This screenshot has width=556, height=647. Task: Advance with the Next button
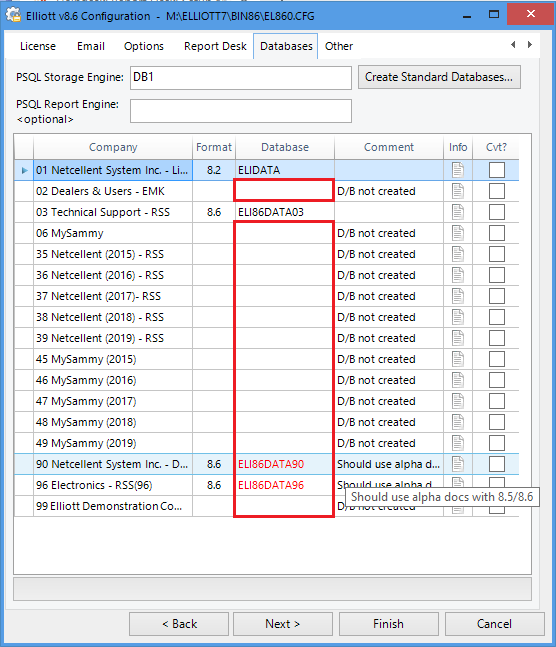(283, 624)
